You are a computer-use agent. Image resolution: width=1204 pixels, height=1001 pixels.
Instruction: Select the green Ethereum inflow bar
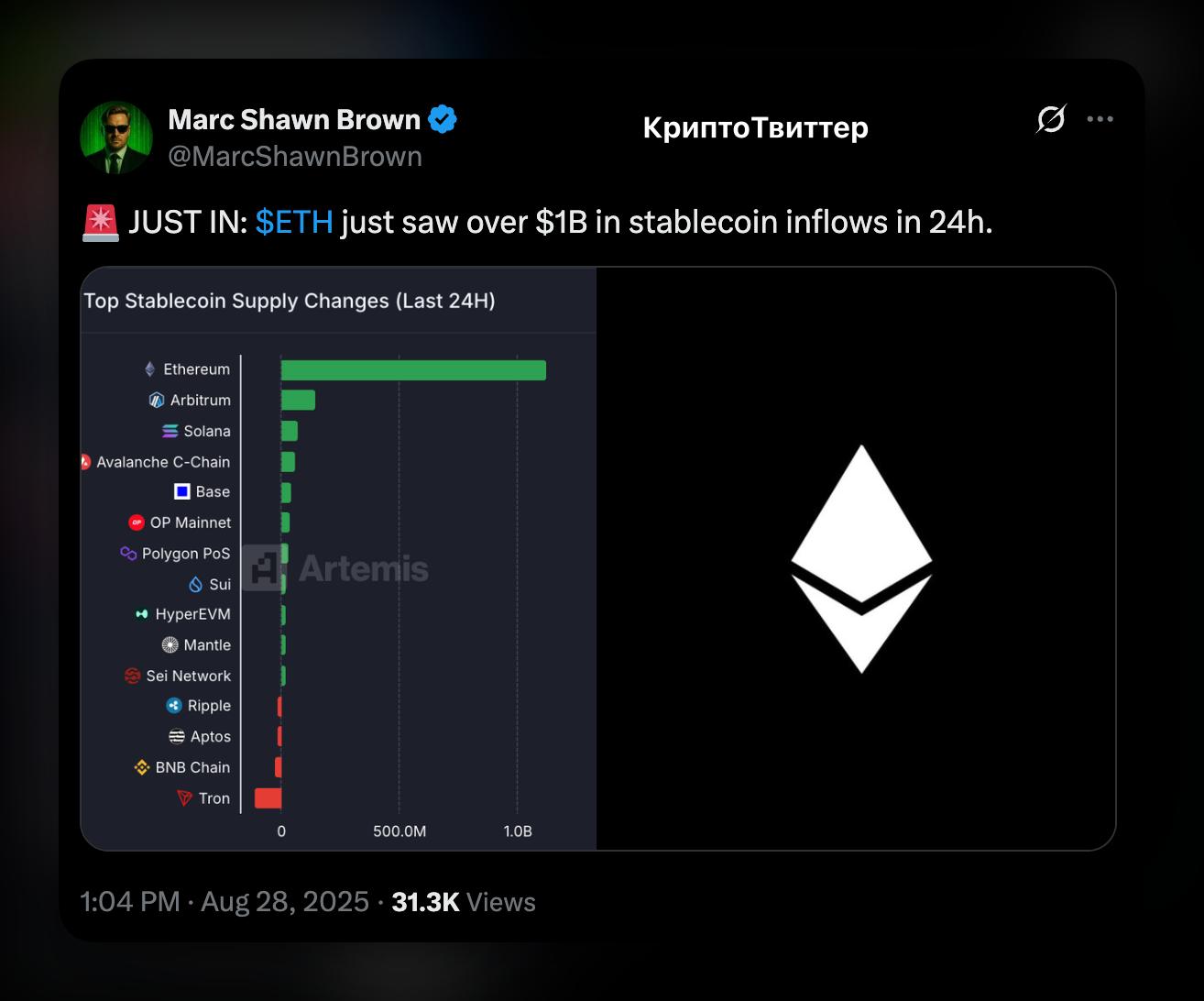413,370
